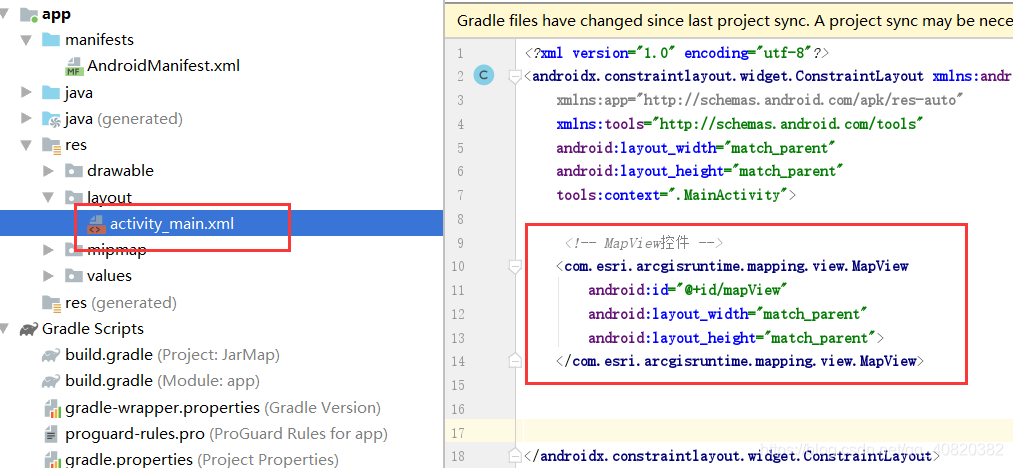Image resolution: width=1013 pixels, height=468 pixels.
Task: Click layout_width attribute on line 5
Action: [696, 148]
